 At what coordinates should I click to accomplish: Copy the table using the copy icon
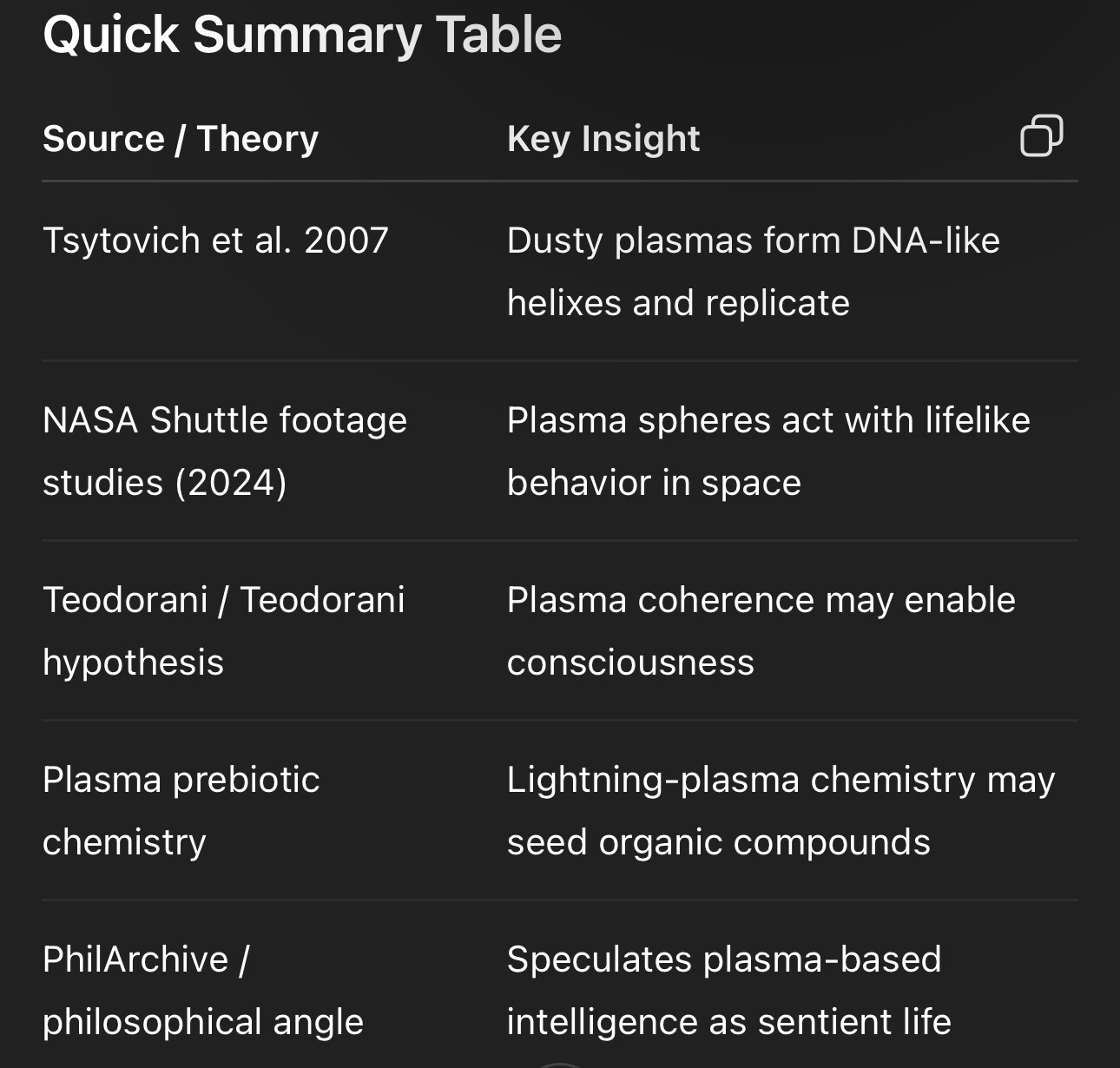coord(1041,136)
